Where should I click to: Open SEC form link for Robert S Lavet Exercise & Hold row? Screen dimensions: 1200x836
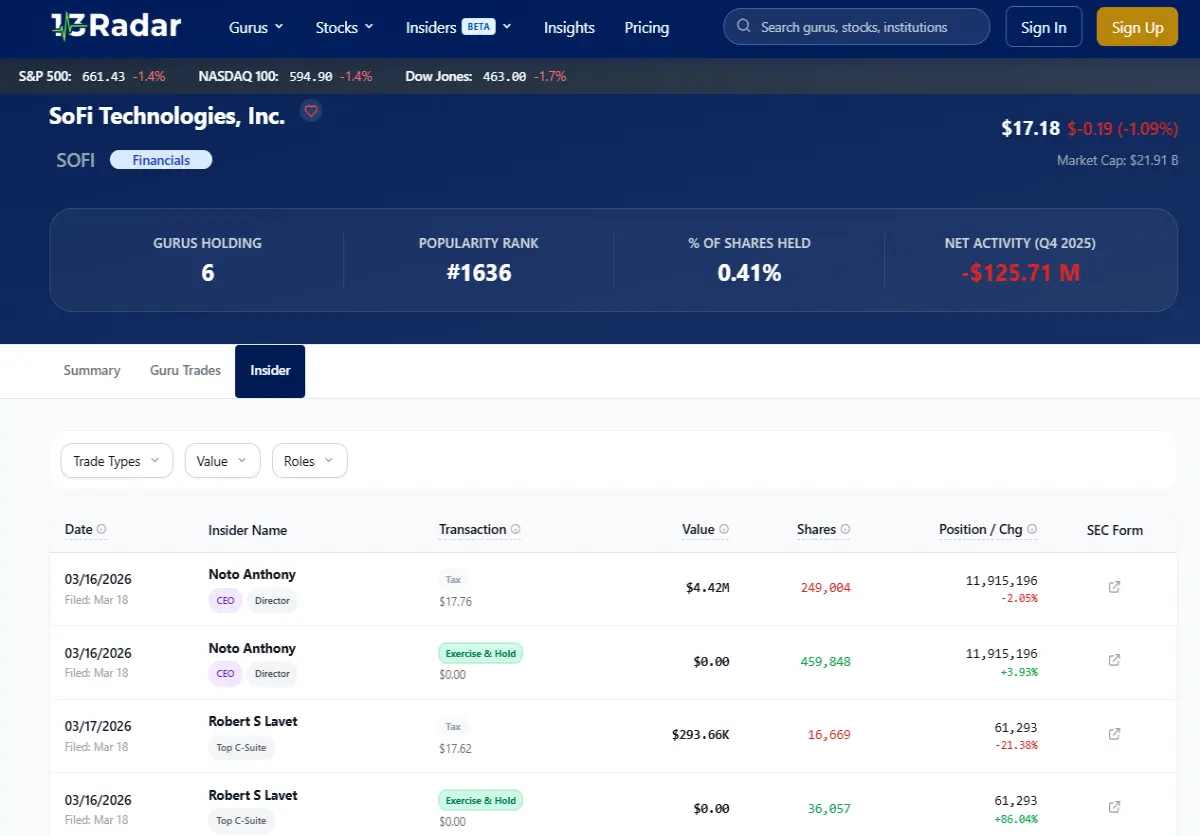(x=1115, y=807)
